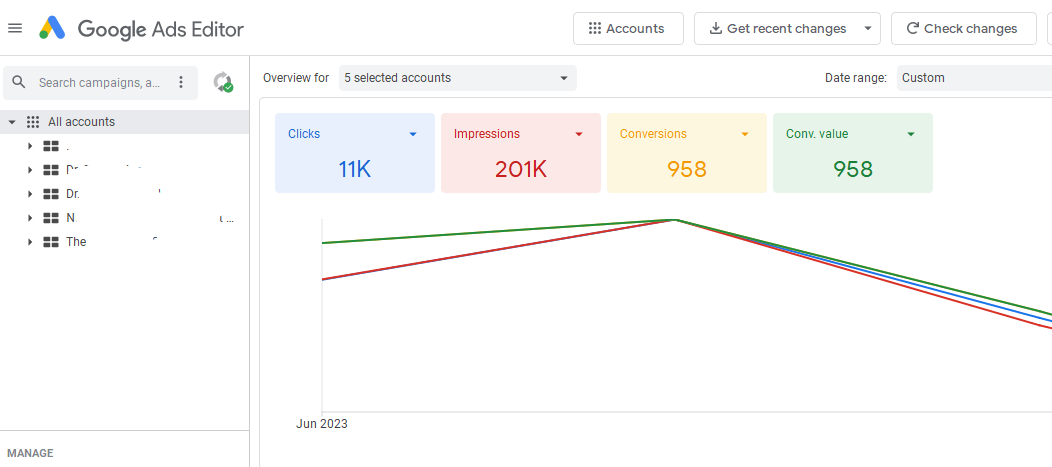Click the account icon beside 'The' row
The width and height of the screenshot is (1052, 467).
click(51, 242)
